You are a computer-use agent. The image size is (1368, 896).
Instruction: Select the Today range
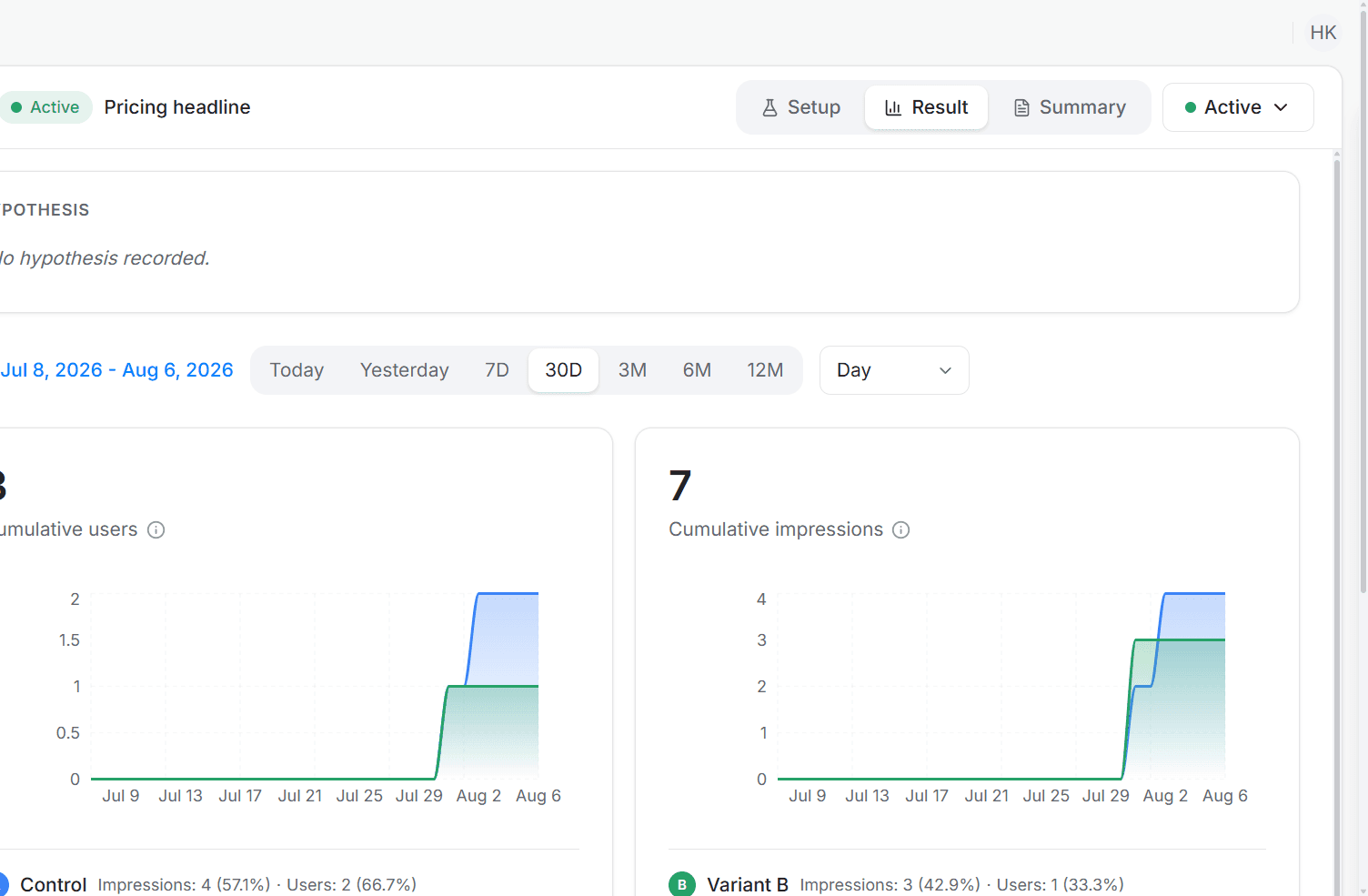[x=297, y=370]
